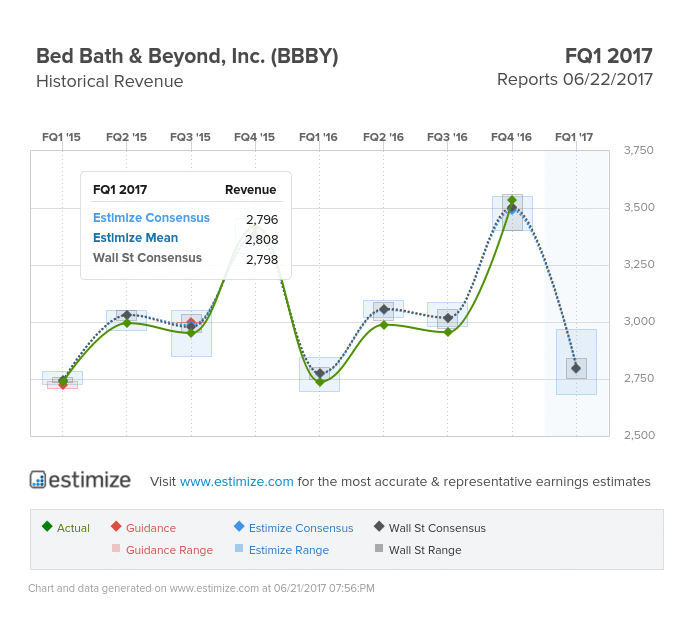Viewport: 685px width, 620px height.
Task: Click the FQ2 '15 Wall St consensus diamond
Action: (x=127, y=315)
